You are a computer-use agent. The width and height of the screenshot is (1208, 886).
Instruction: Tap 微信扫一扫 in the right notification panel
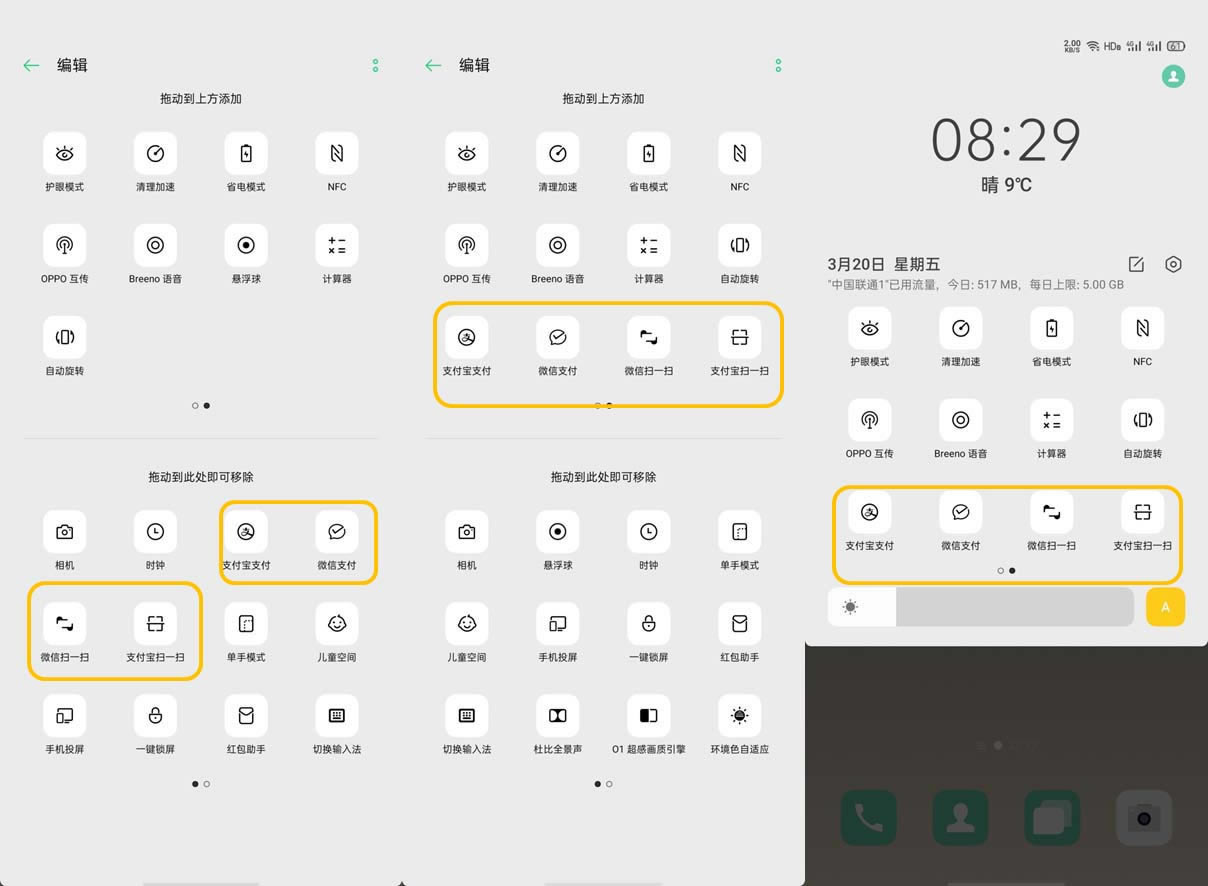click(1052, 512)
